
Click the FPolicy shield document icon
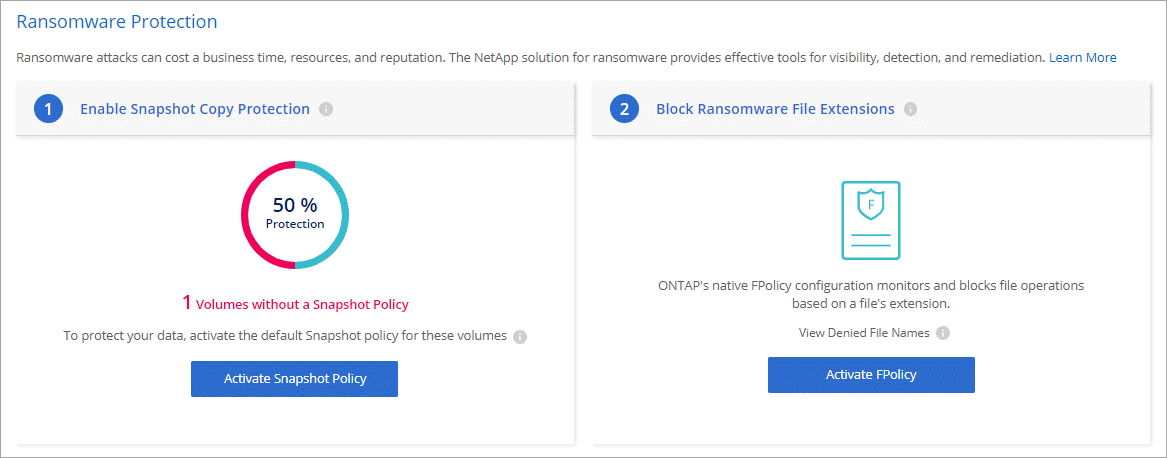pyautogui.click(x=870, y=220)
